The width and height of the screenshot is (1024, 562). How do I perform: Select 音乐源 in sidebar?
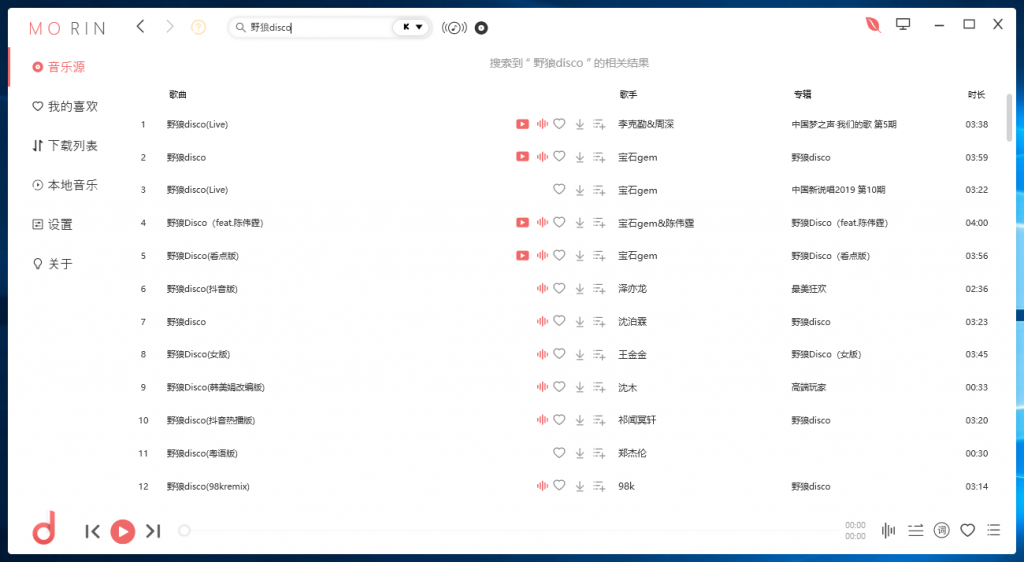[59, 67]
